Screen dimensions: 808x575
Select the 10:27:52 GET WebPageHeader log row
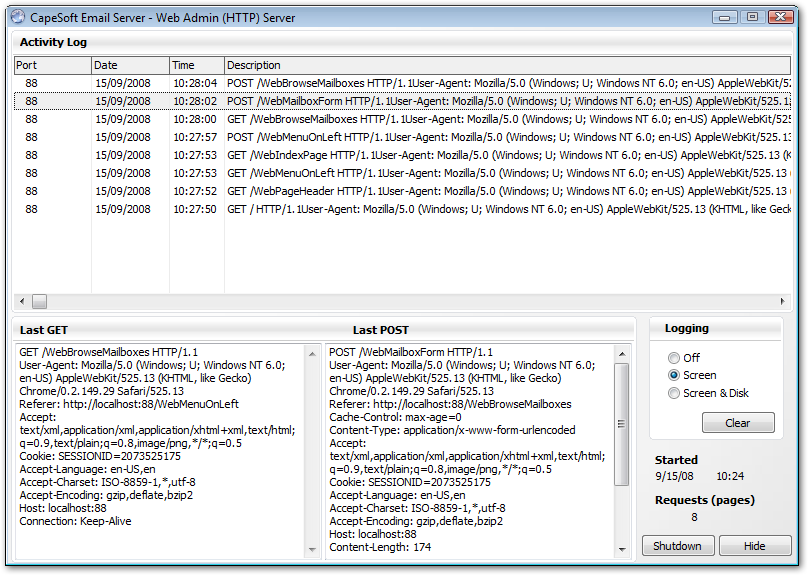(400, 191)
